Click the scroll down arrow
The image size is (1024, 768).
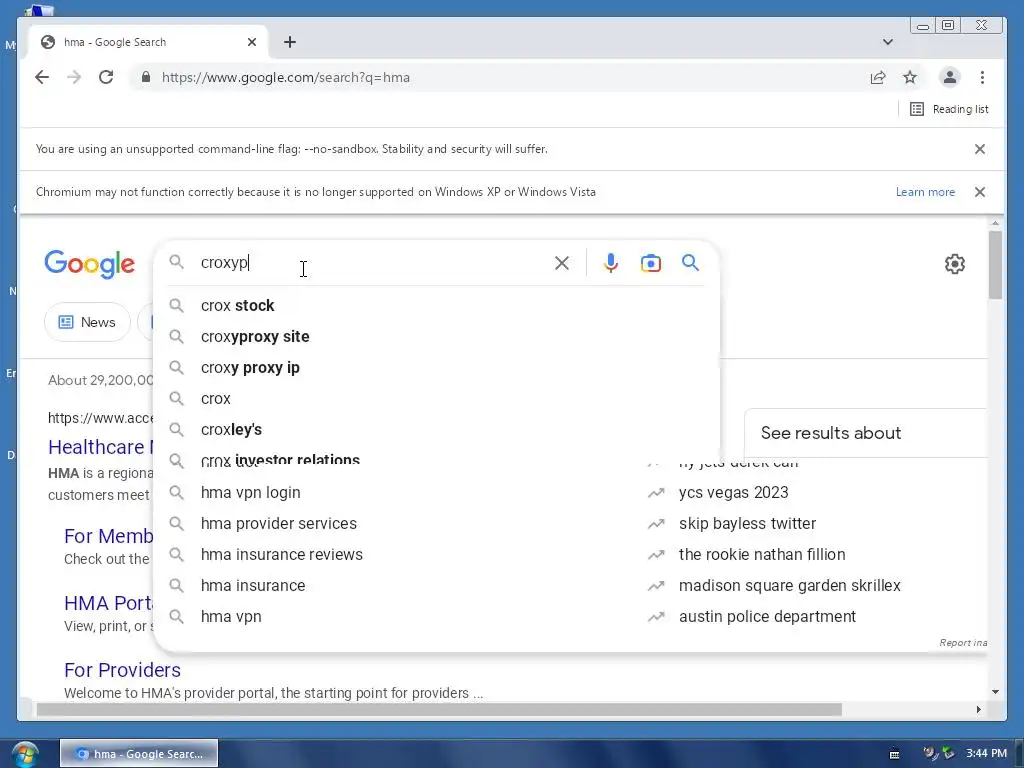[x=995, y=692]
